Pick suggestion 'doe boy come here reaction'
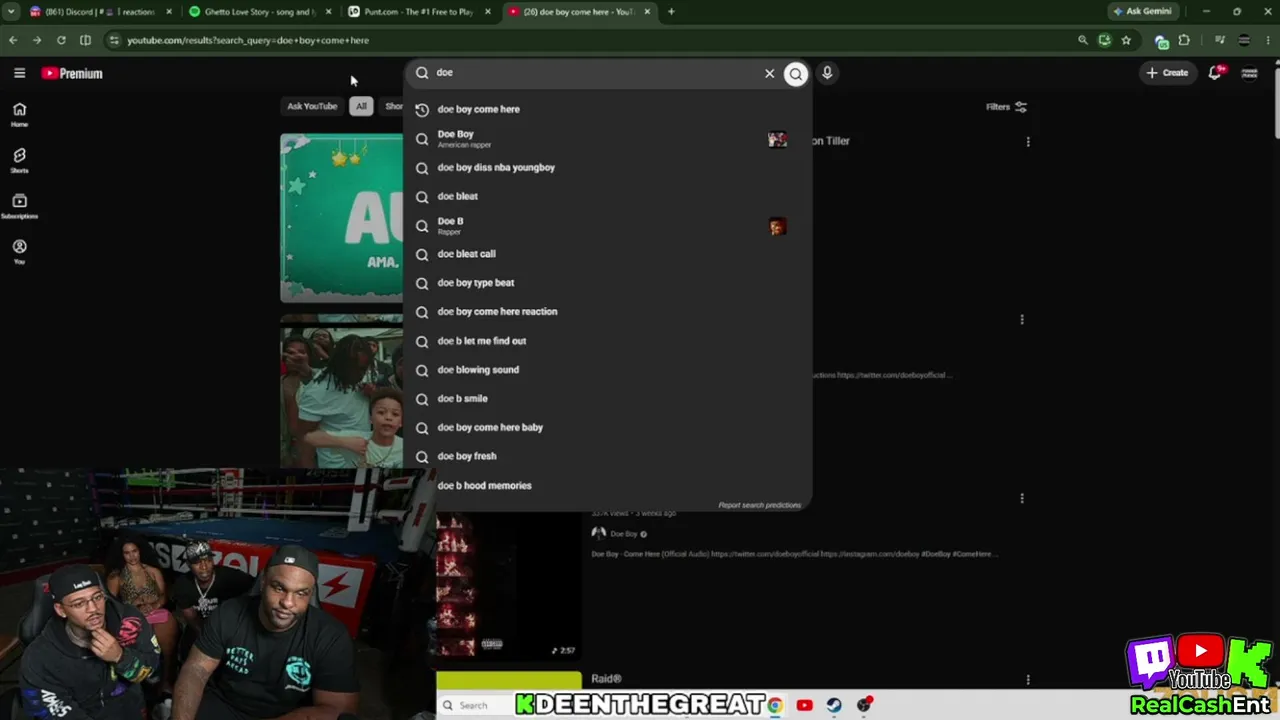 tap(608, 312)
